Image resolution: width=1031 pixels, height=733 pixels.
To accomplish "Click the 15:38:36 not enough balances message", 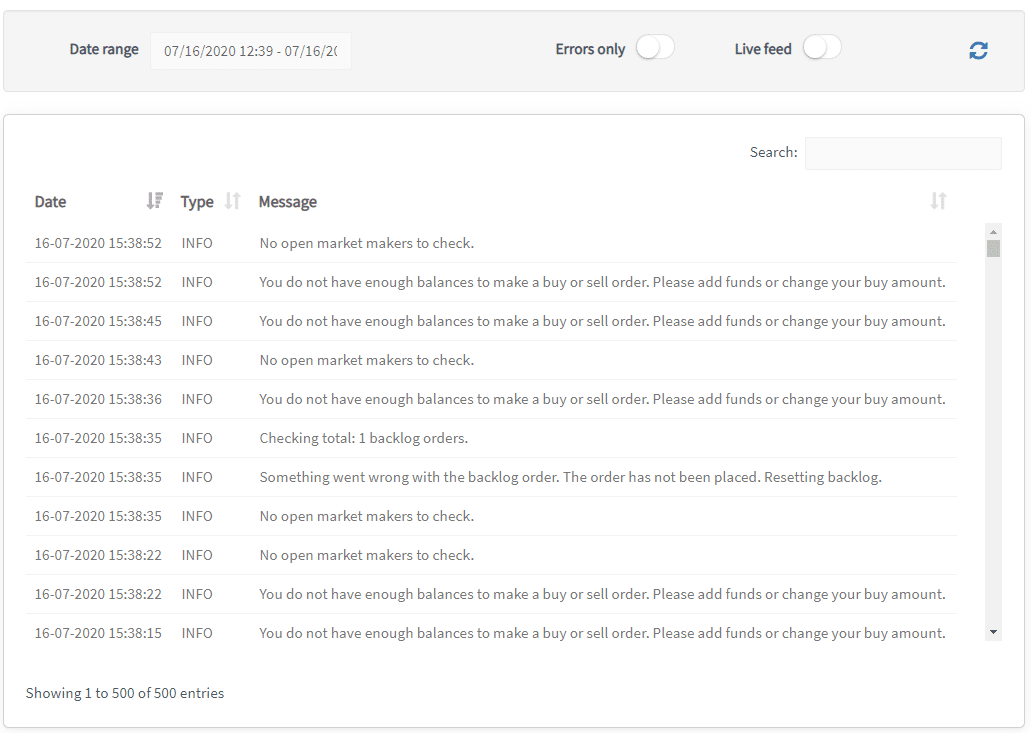I will (602, 400).
